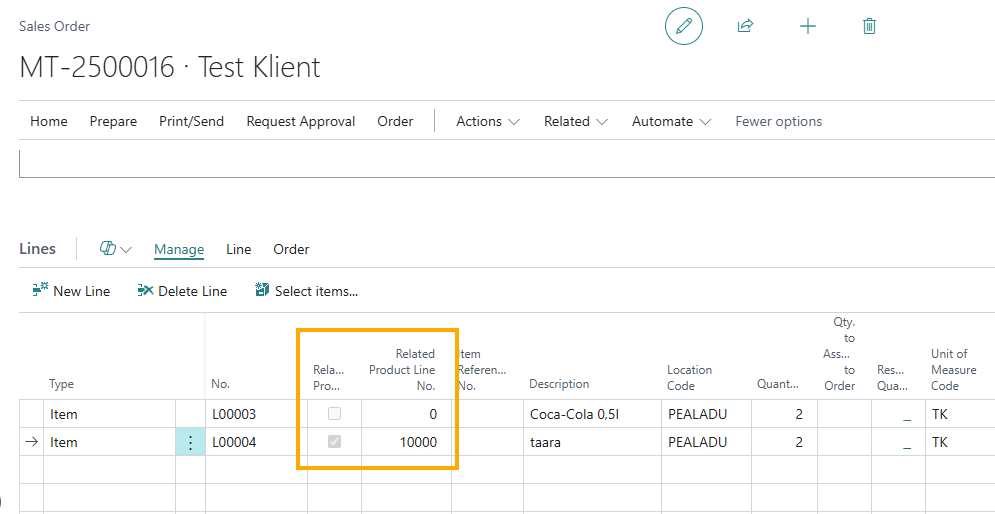Expand the Related dropdown menu
Viewport: 995px width, 514px height.
coord(576,121)
